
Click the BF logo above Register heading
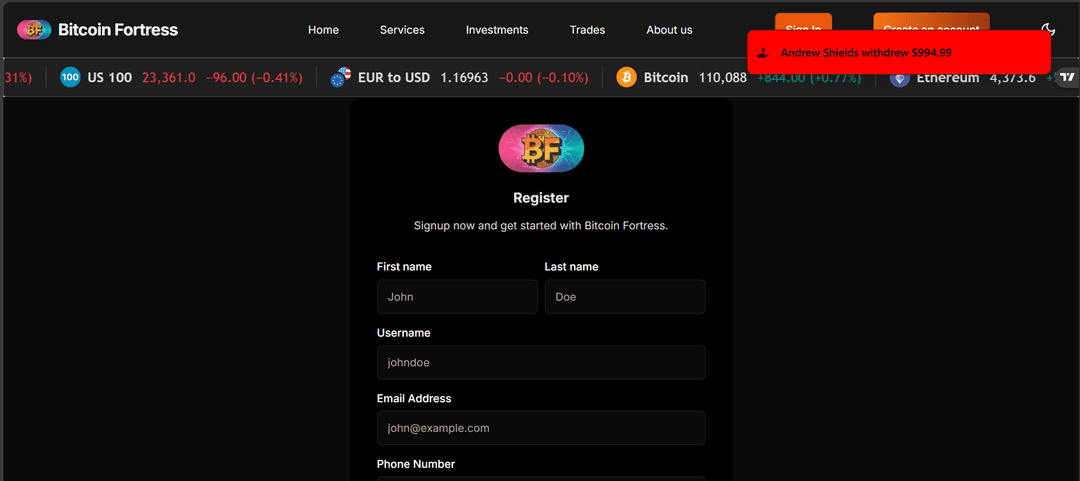[541, 149]
